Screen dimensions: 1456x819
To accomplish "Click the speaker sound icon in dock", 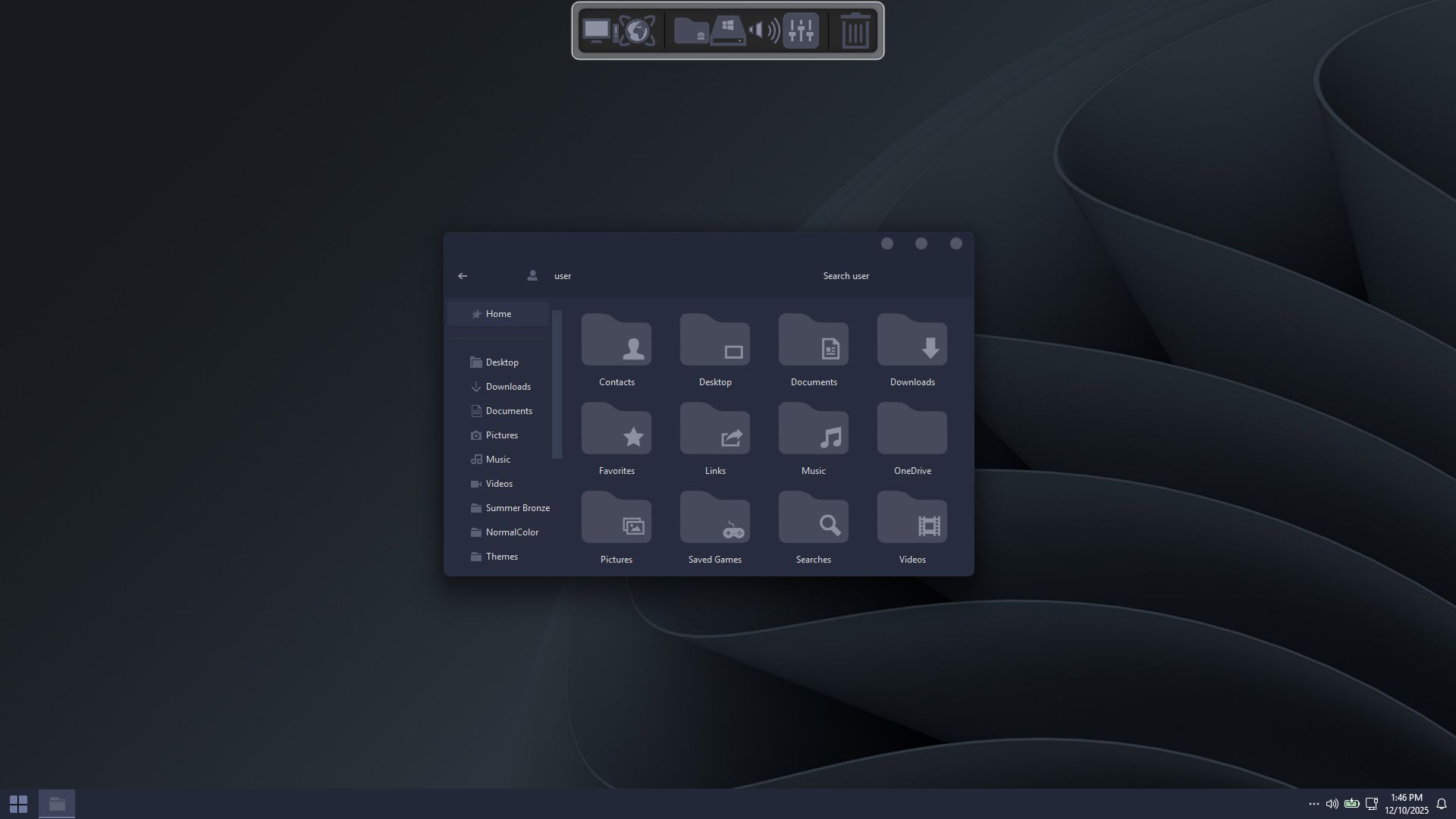I will point(764,31).
